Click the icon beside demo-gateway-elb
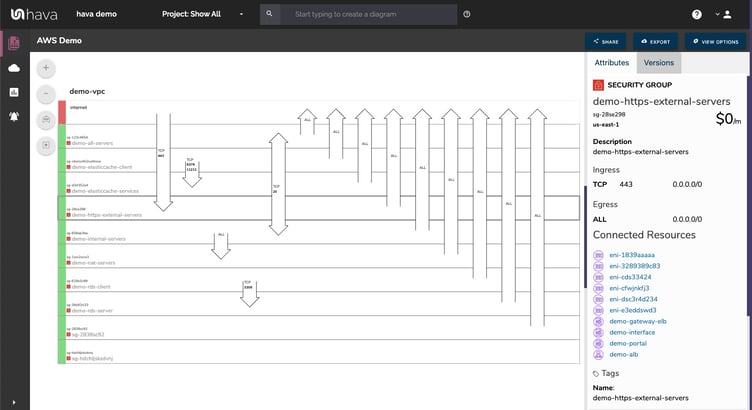The image size is (752, 410). click(598, 321)
